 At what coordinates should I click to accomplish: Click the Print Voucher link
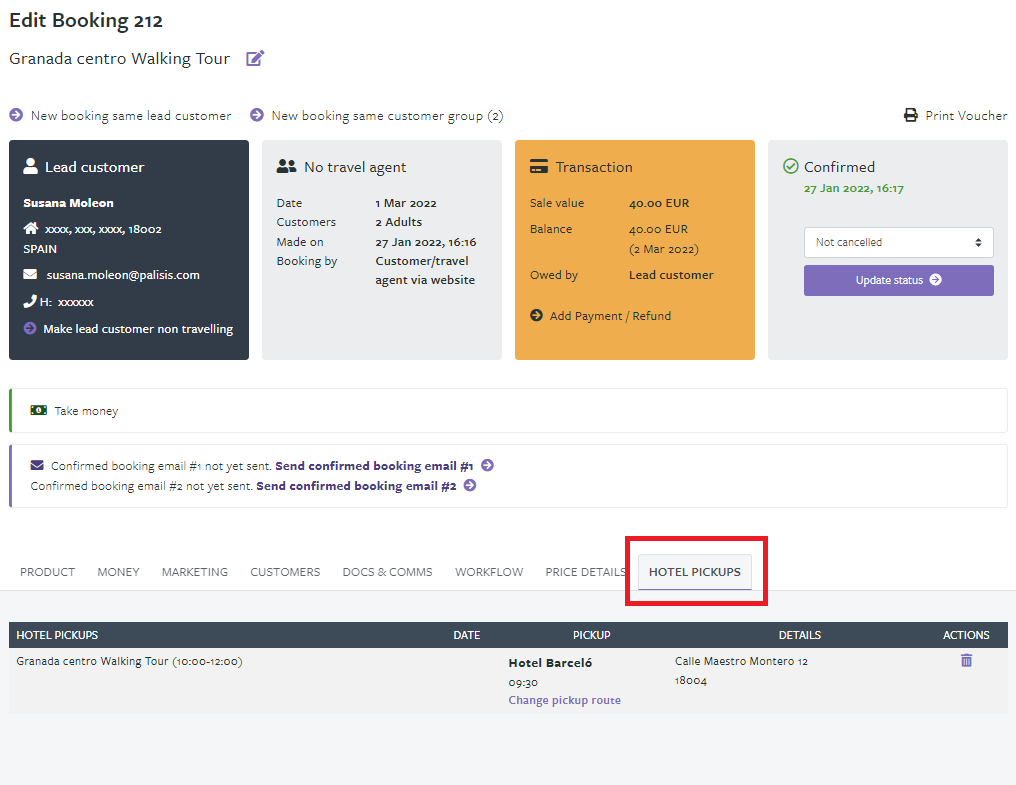966,115
